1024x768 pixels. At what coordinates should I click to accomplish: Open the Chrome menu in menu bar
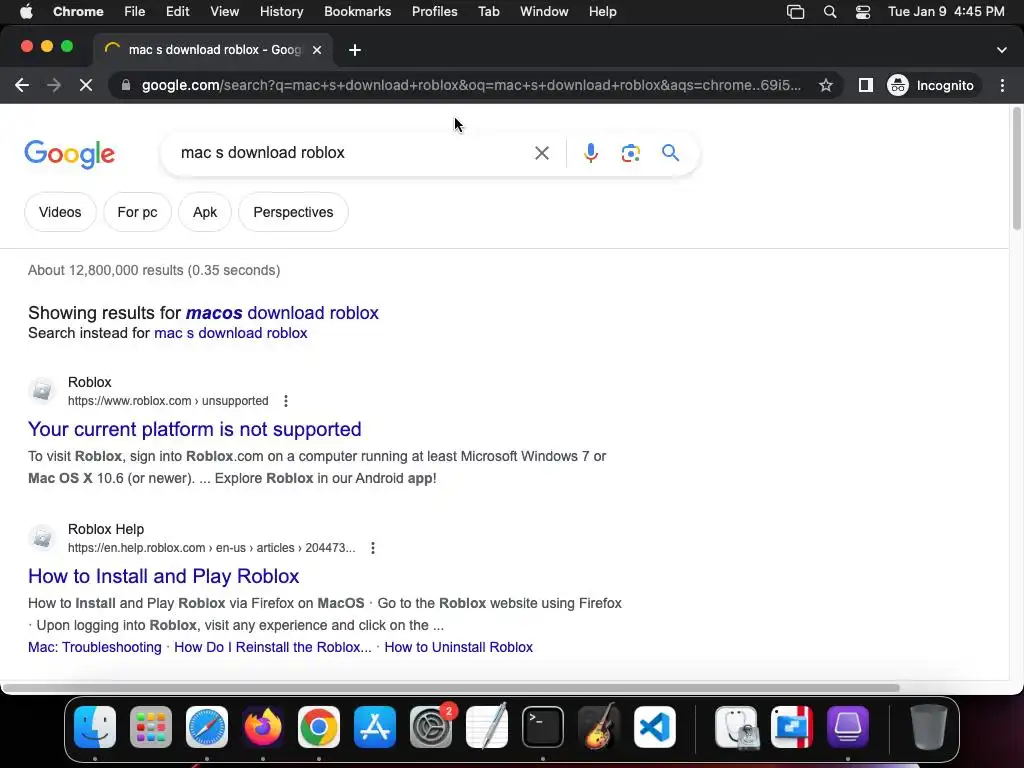tap(78, 12)
